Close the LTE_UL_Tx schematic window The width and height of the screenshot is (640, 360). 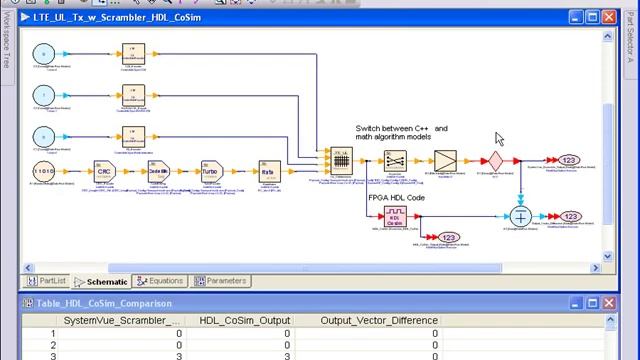[x=609, y=17]
